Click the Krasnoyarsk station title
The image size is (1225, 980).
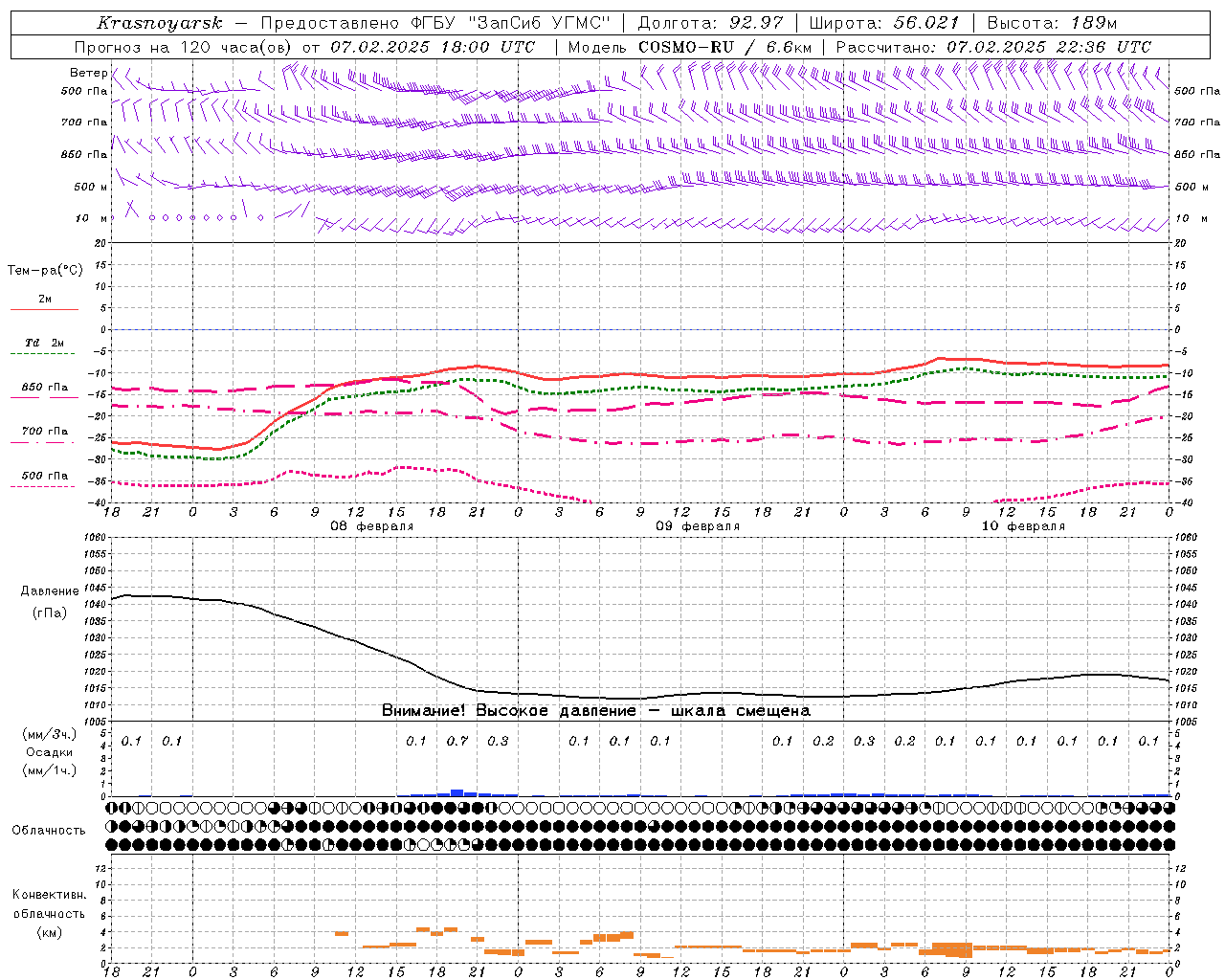tap(160, 23)
